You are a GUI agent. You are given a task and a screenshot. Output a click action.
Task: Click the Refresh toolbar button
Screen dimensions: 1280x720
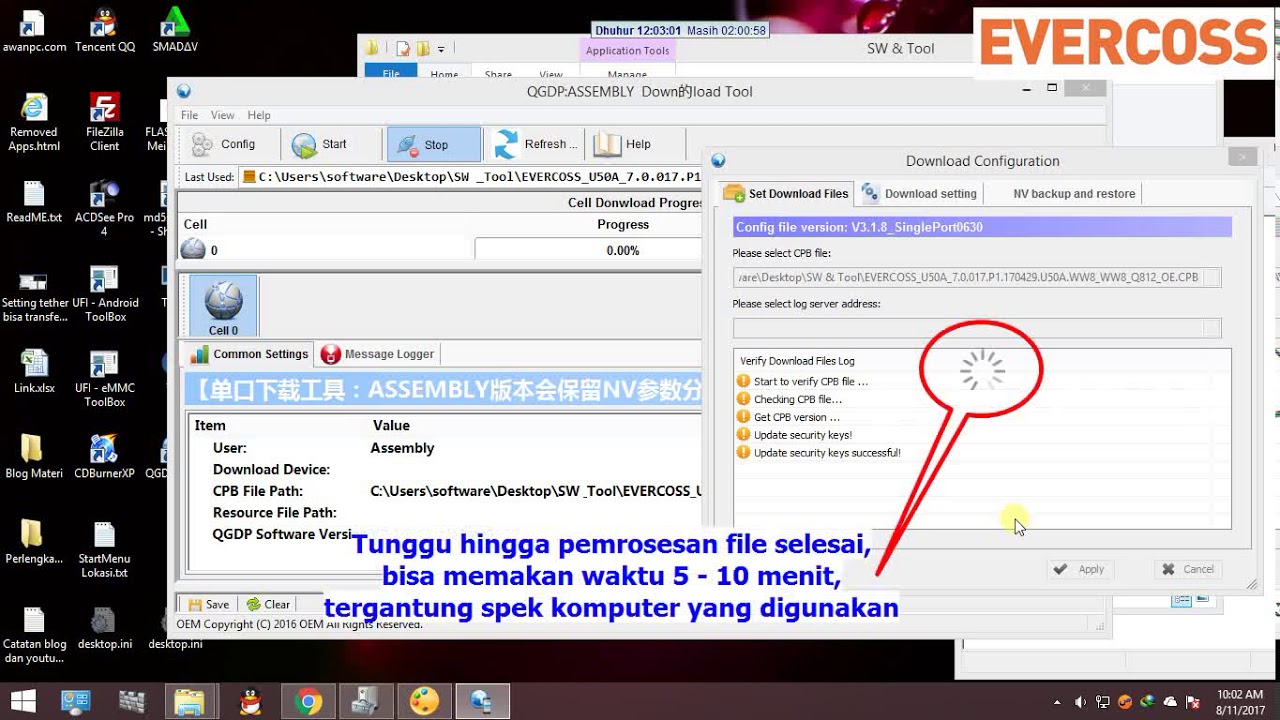point(536,145)
